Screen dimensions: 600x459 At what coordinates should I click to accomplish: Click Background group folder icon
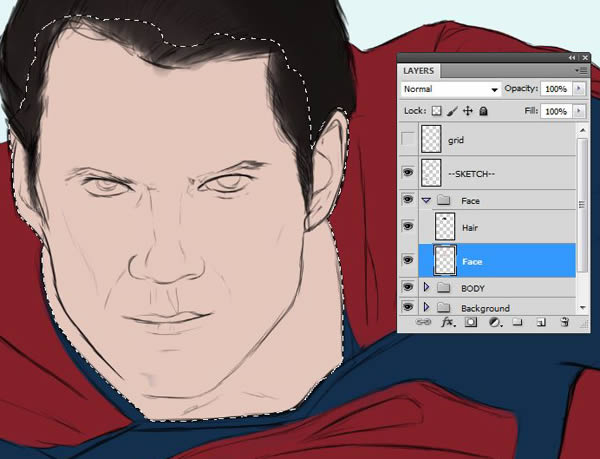(443, 307)
